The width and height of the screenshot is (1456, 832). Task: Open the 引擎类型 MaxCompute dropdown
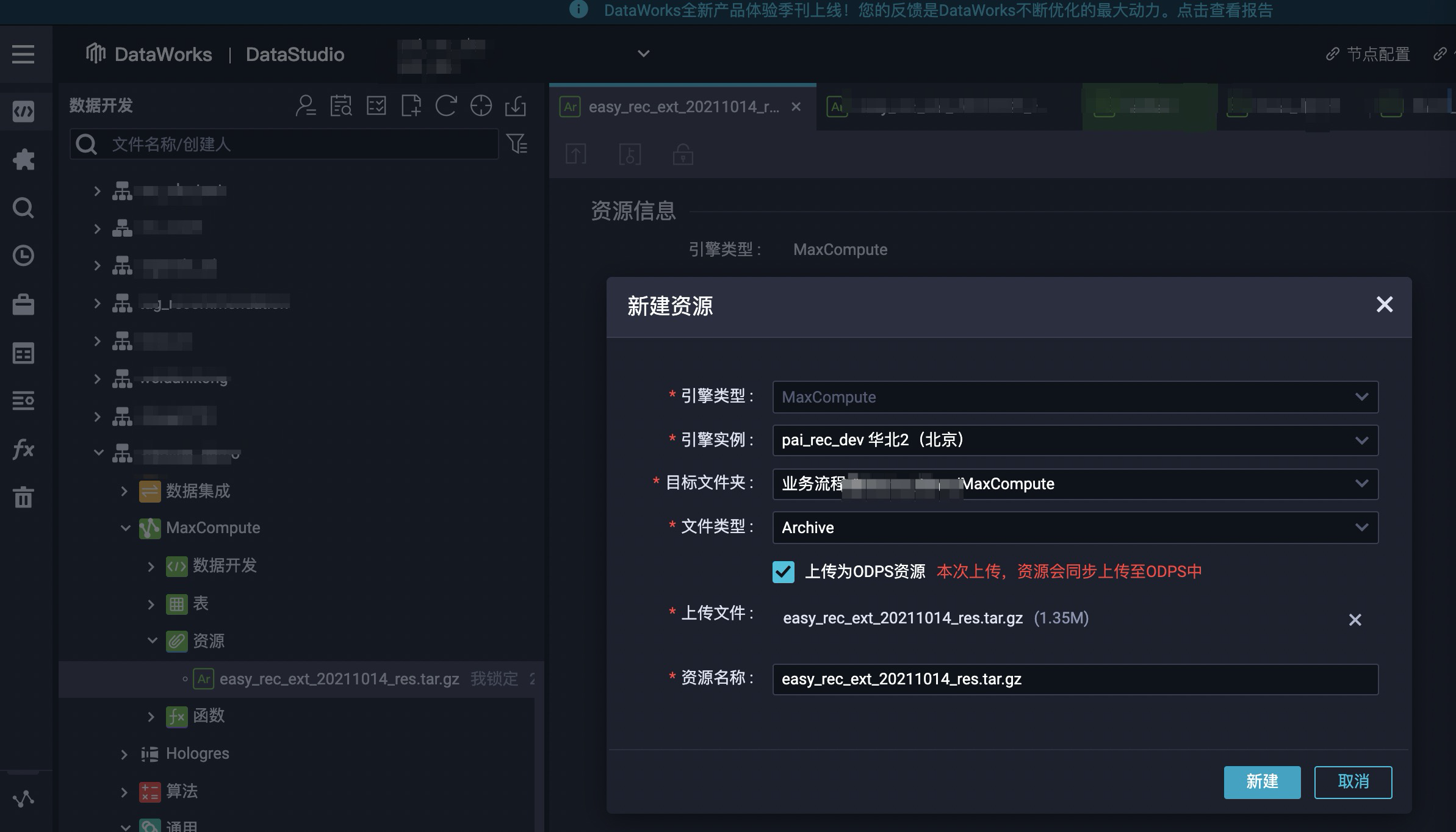coord(1075,397)
